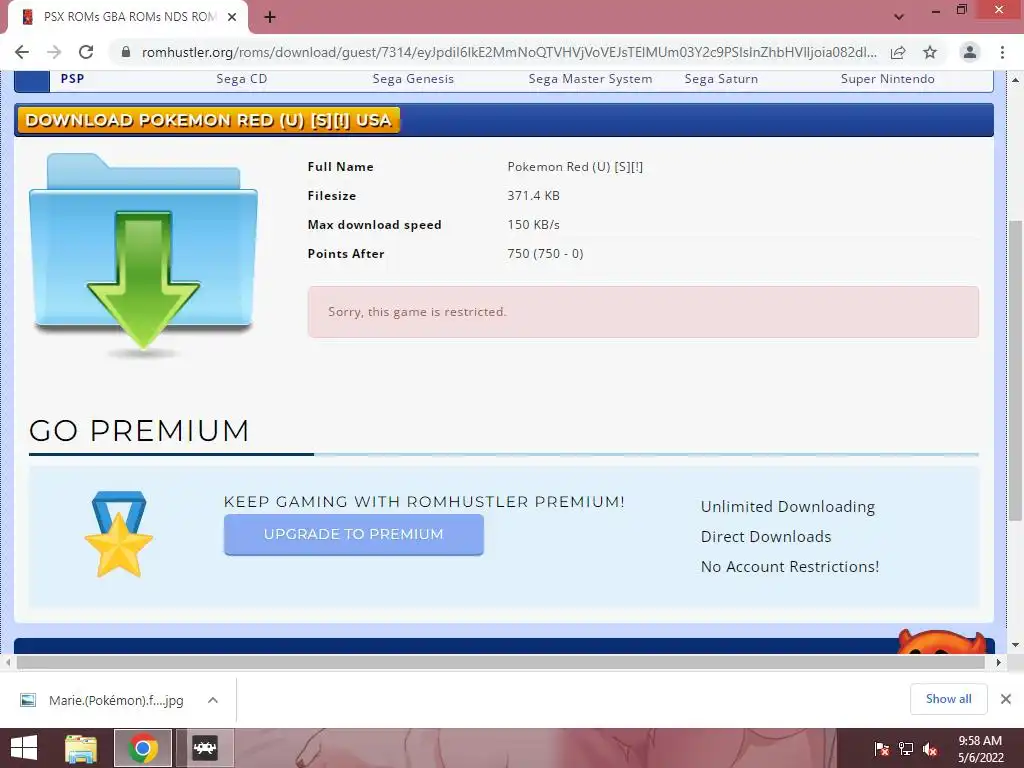Open the retro game emulator taskbar icon

click(x=205, y=748)
